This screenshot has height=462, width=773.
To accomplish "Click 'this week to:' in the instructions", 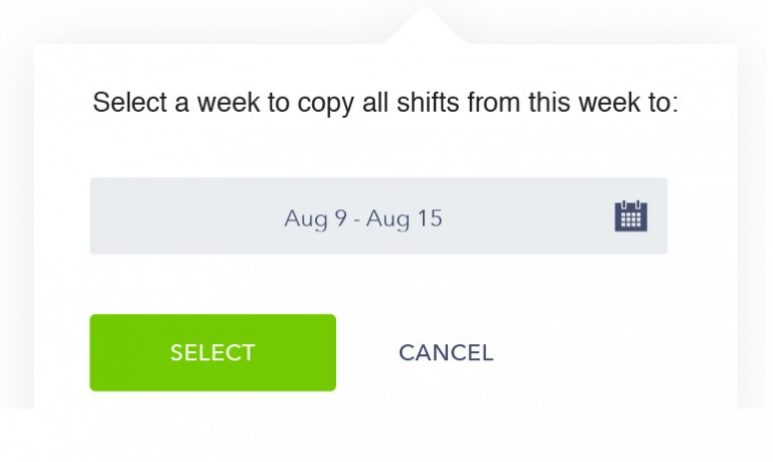I will [x=603, y=103].
